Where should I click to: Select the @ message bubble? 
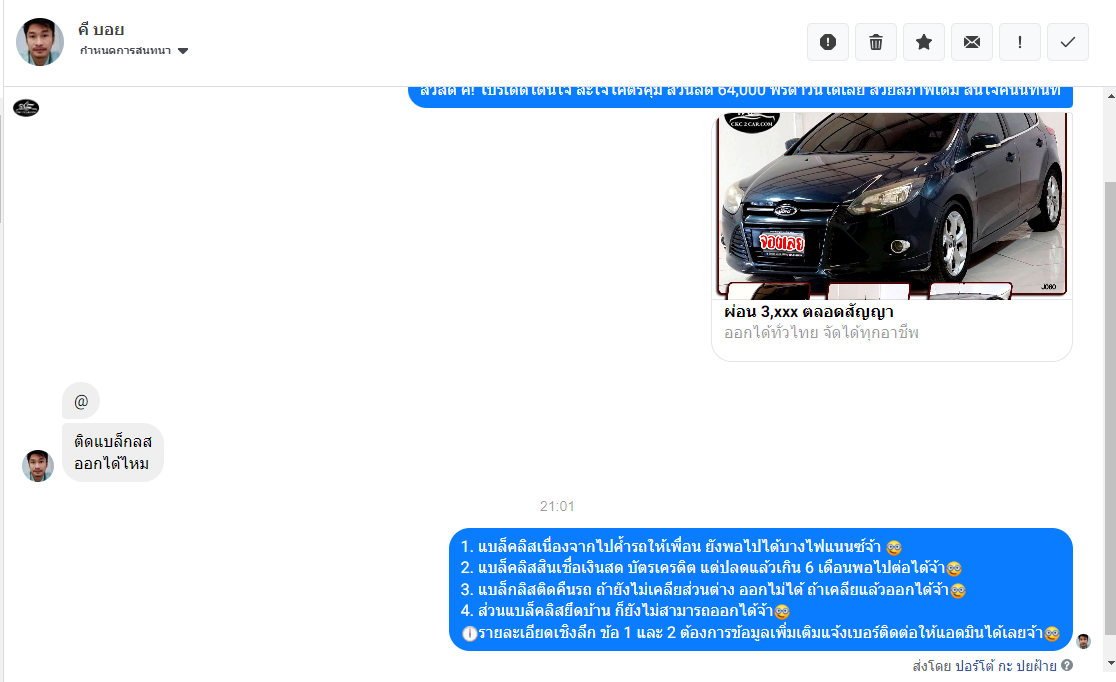coord(80,402)
